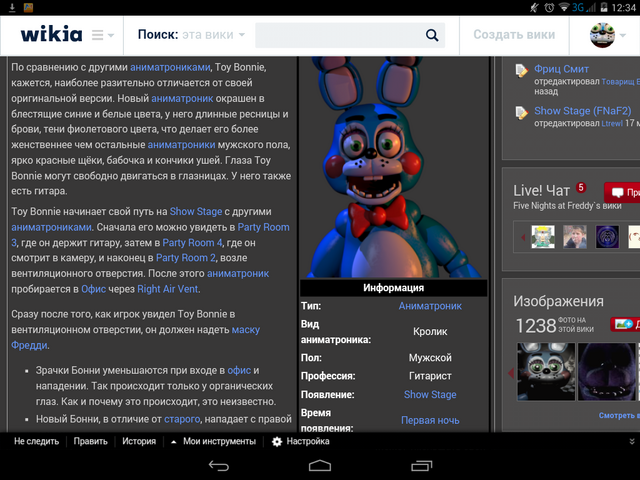Click "Править" in bottom toolbar
The height and width of the screenshot is (480, 640).
tap(90, 441)
